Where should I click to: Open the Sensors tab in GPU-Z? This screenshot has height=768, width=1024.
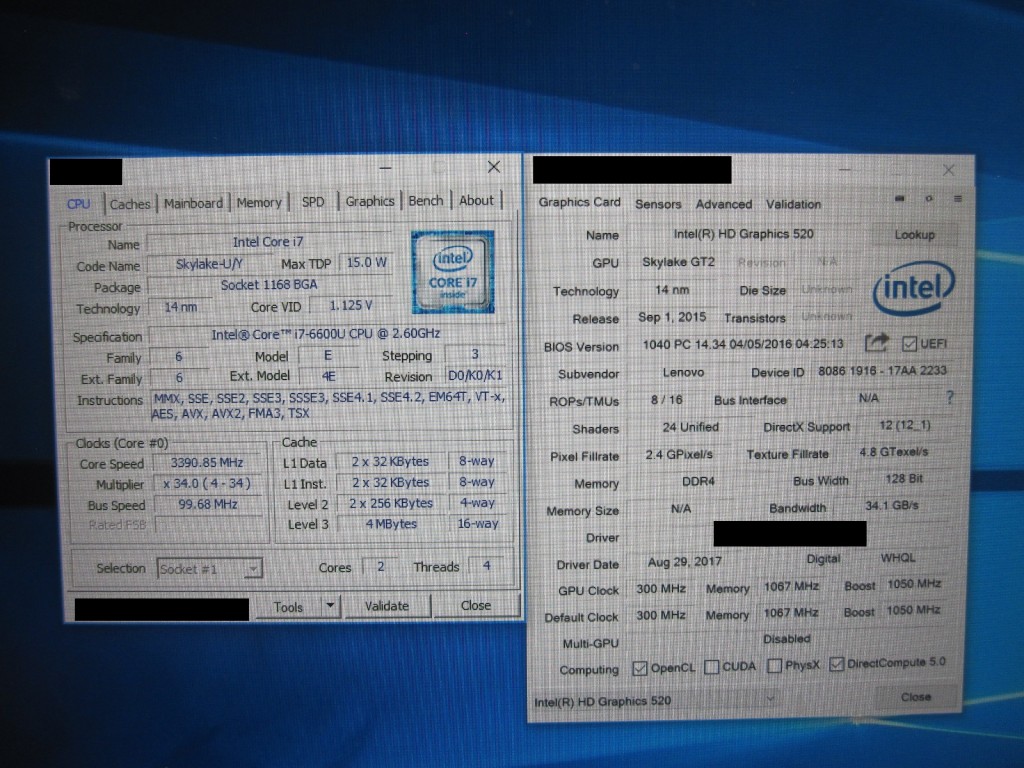(658, 204)
